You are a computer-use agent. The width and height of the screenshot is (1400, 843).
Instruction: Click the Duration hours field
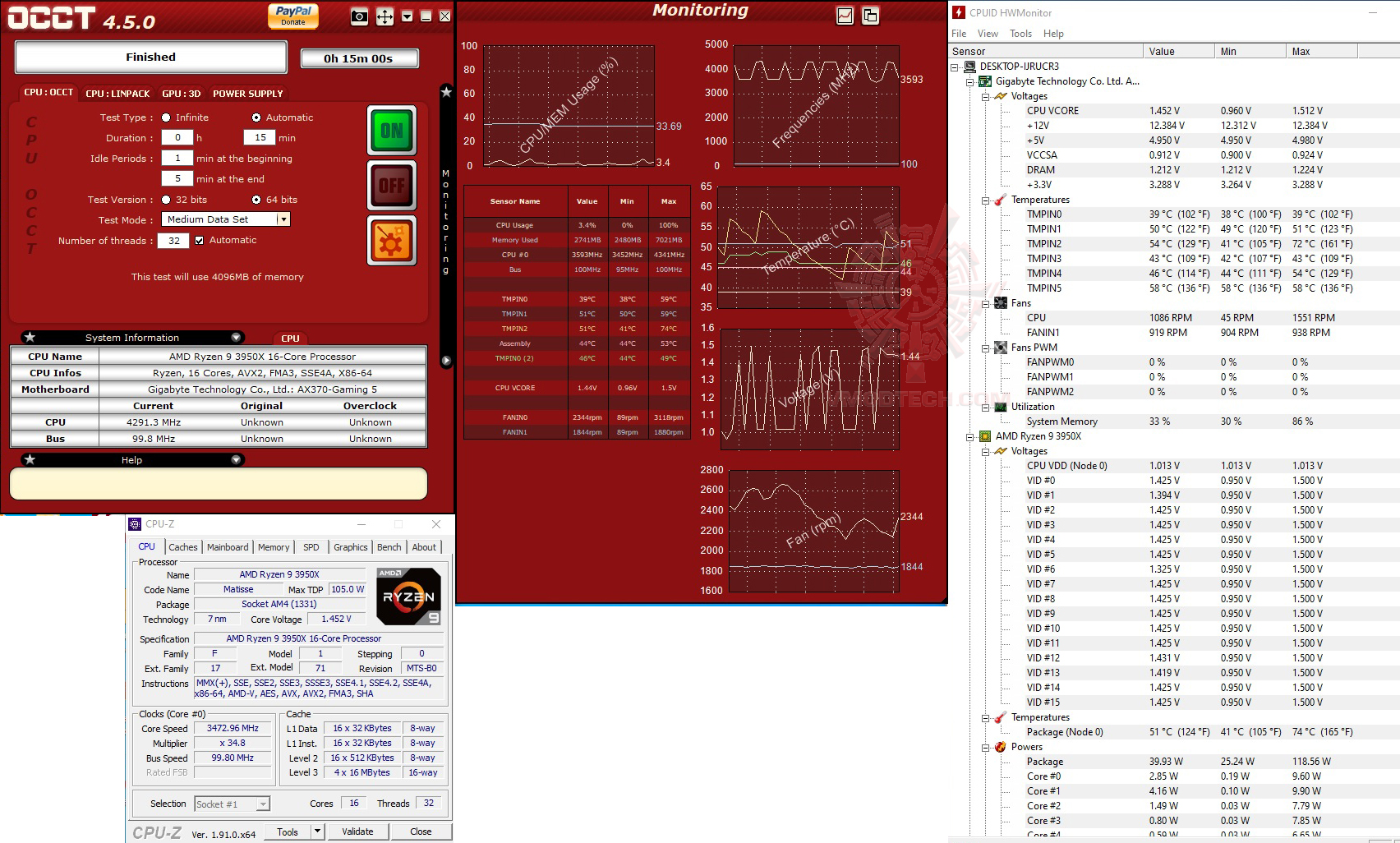pos(177,138)
